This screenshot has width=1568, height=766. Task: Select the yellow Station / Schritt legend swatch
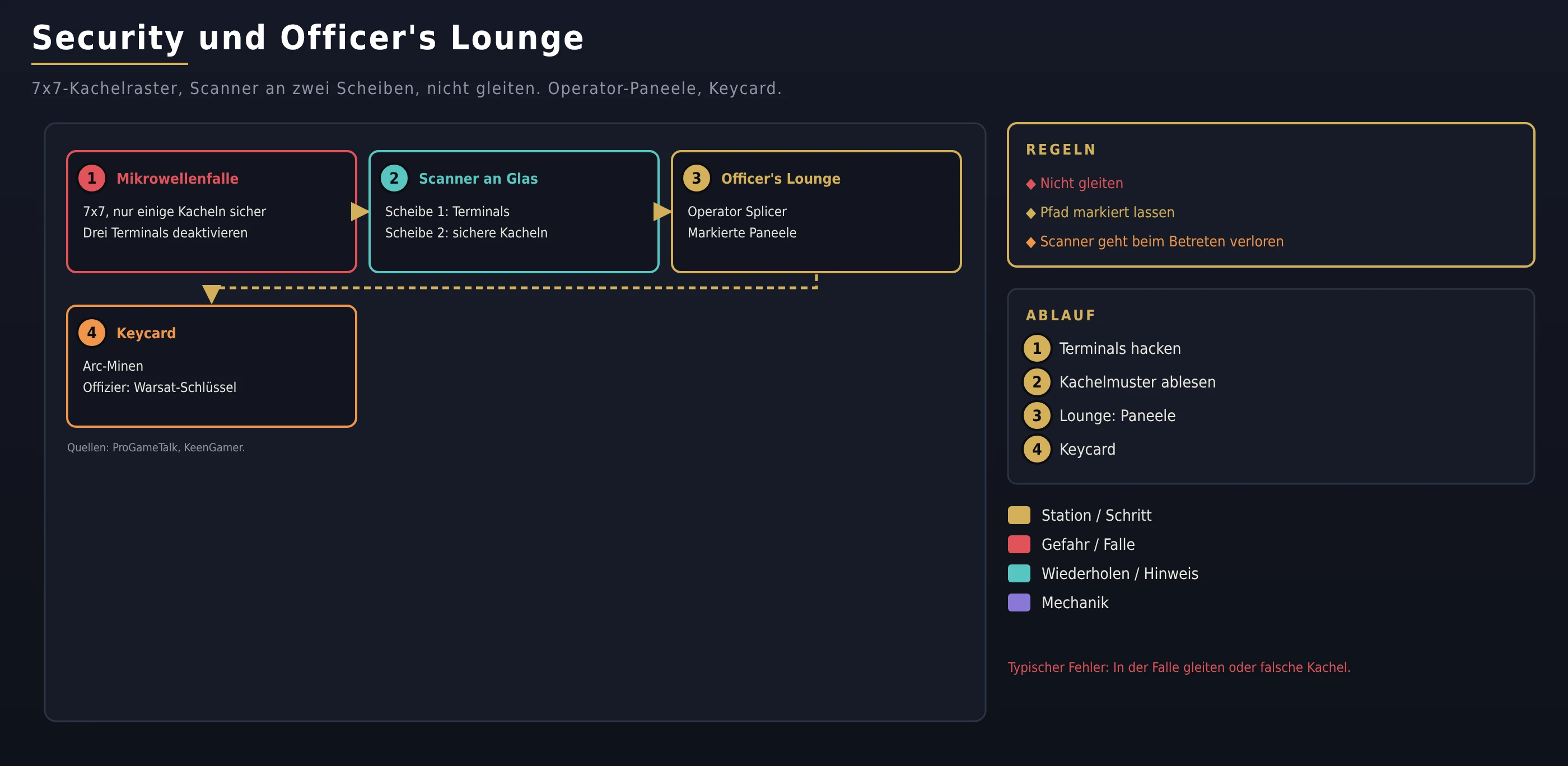pyautogui.click(x=1019, y=515)
